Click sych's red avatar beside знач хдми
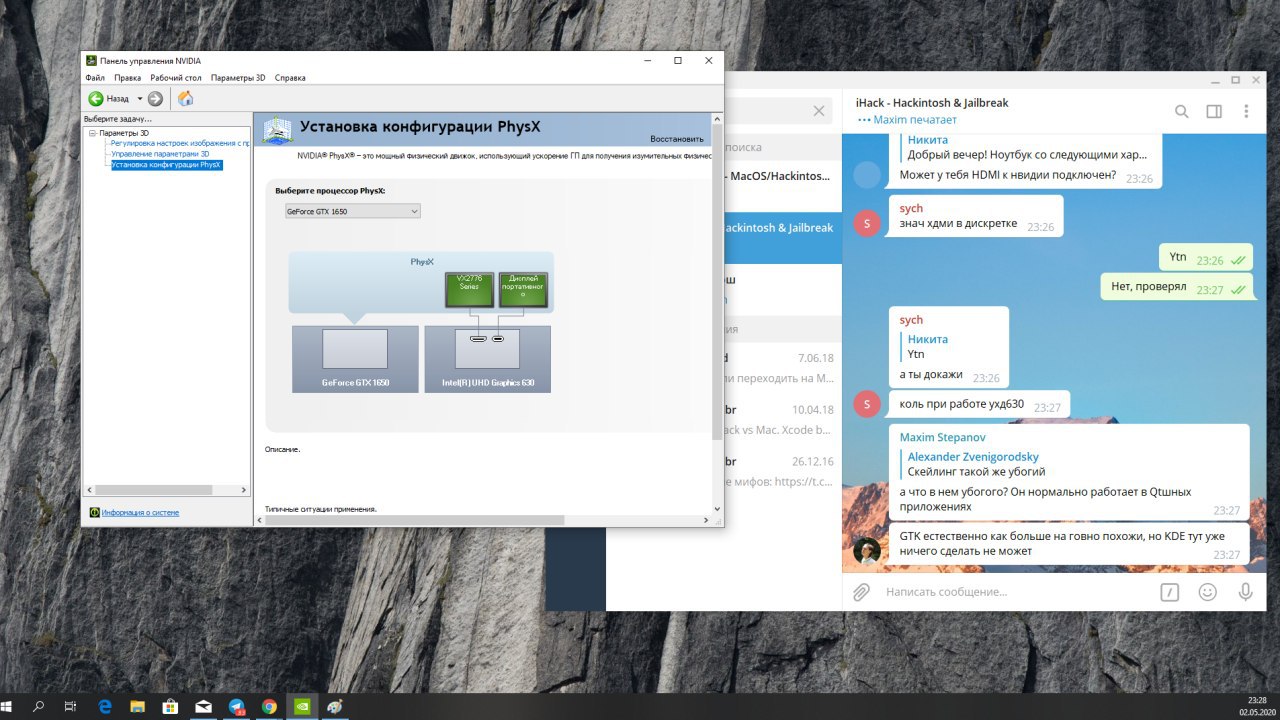This screenshot has height=720, width=1280. pos(867,223)
